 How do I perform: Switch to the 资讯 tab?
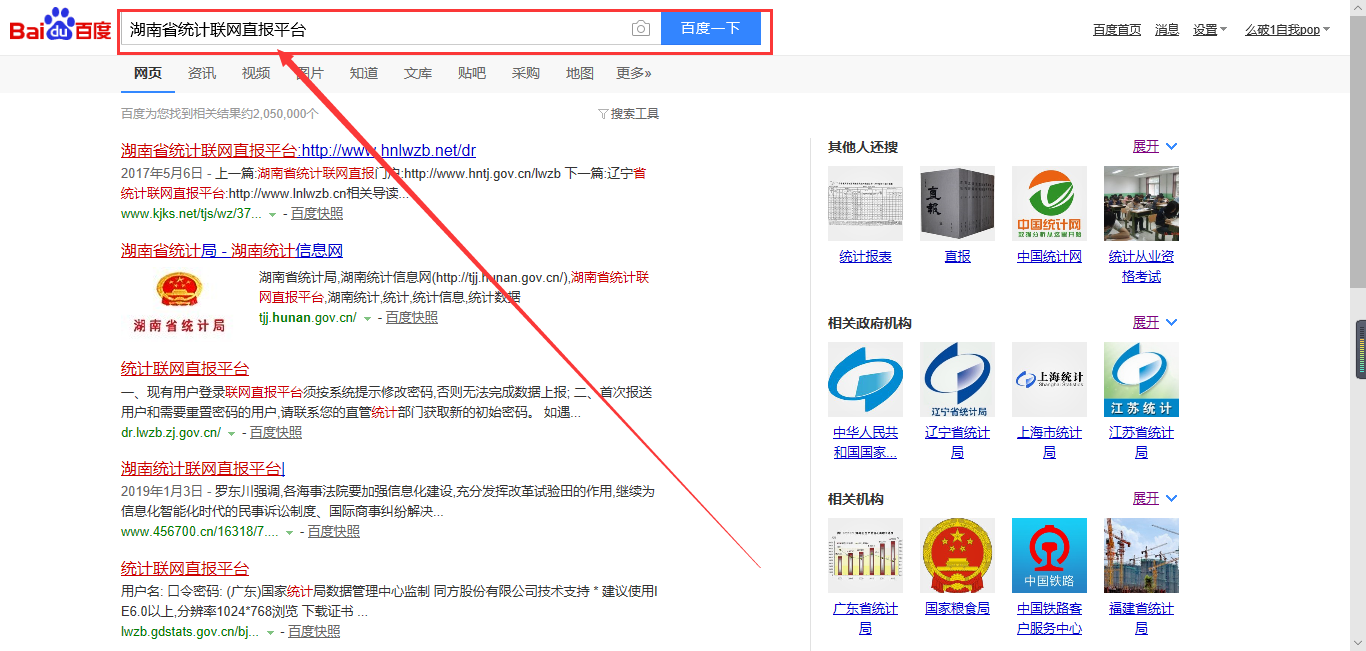pos(202,73)
